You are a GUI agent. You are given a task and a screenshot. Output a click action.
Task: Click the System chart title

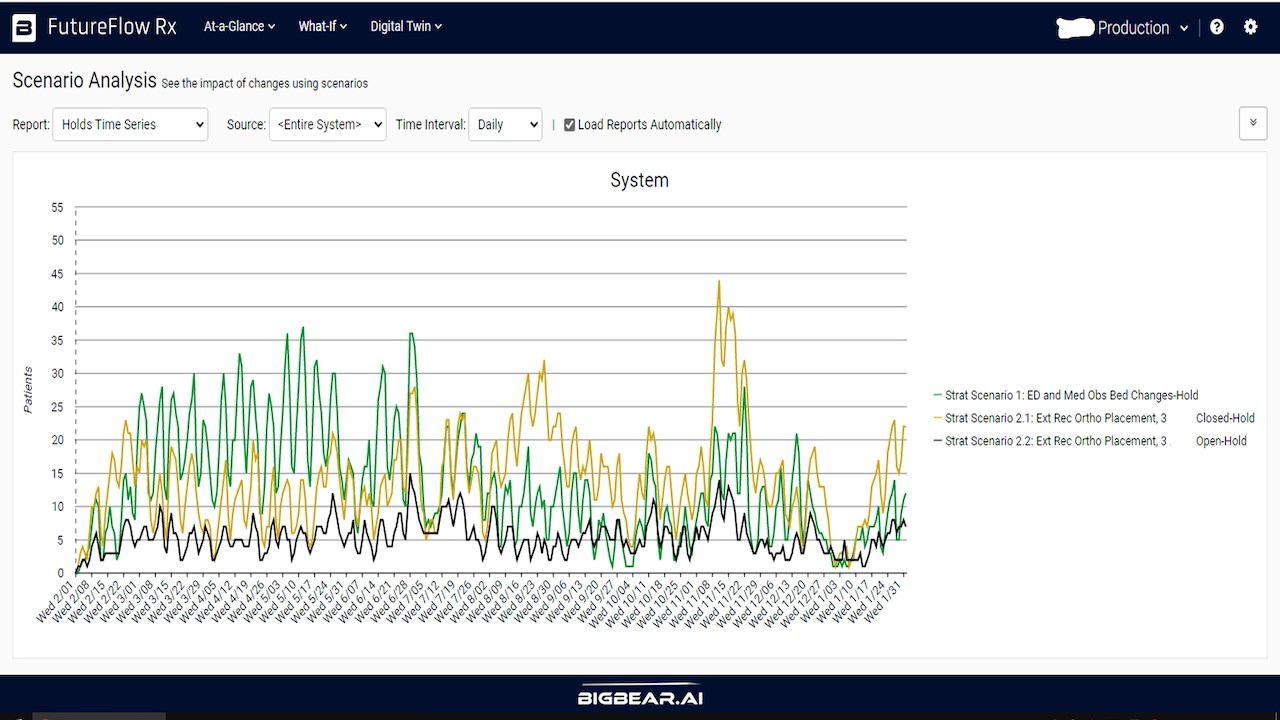point(640,180)
